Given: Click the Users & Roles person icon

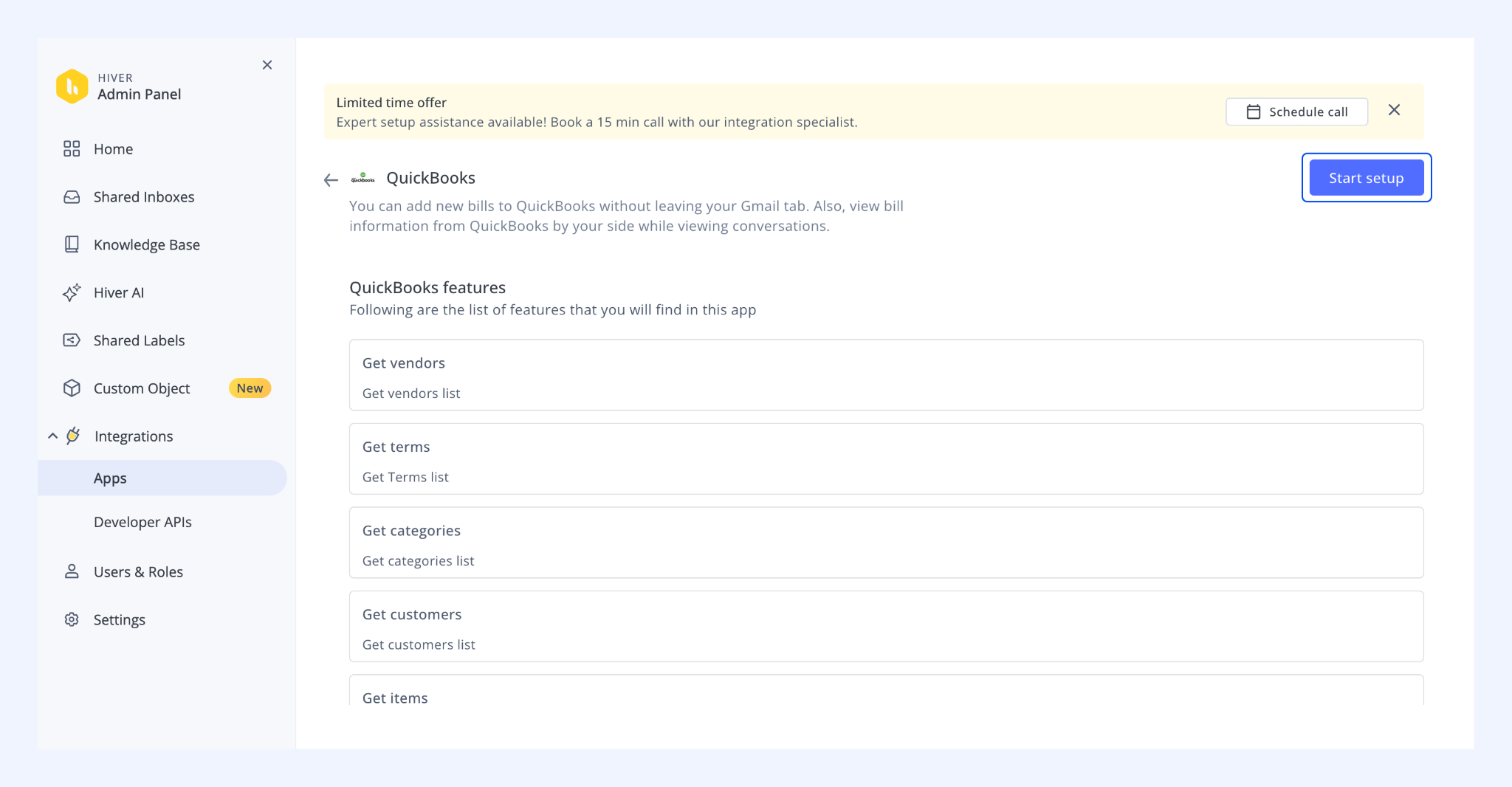Looking at the screenshot, I should [72, 571].
